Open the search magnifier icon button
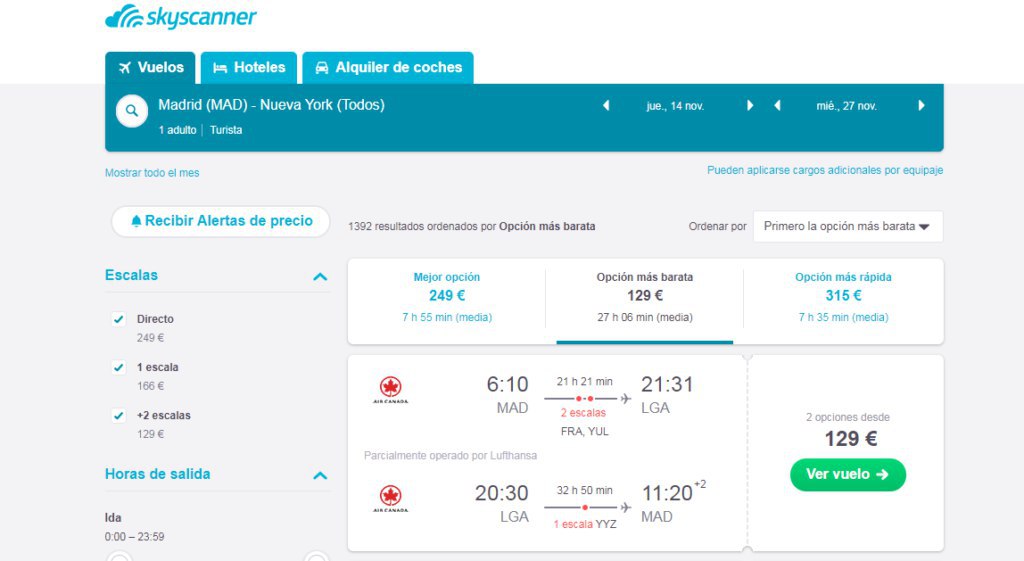The height and width of the screenshot is (561, 1024). [x=132, y=111]
